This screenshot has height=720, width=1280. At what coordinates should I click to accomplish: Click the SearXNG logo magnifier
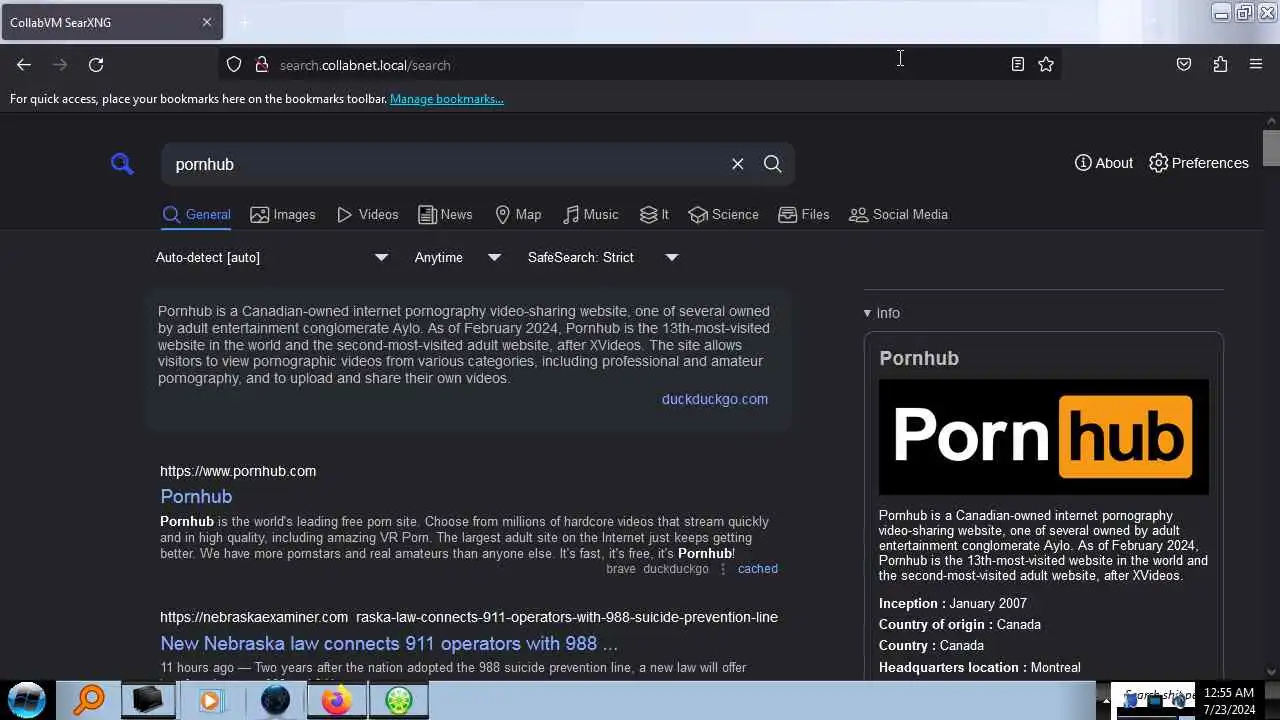tap(122, 163)
